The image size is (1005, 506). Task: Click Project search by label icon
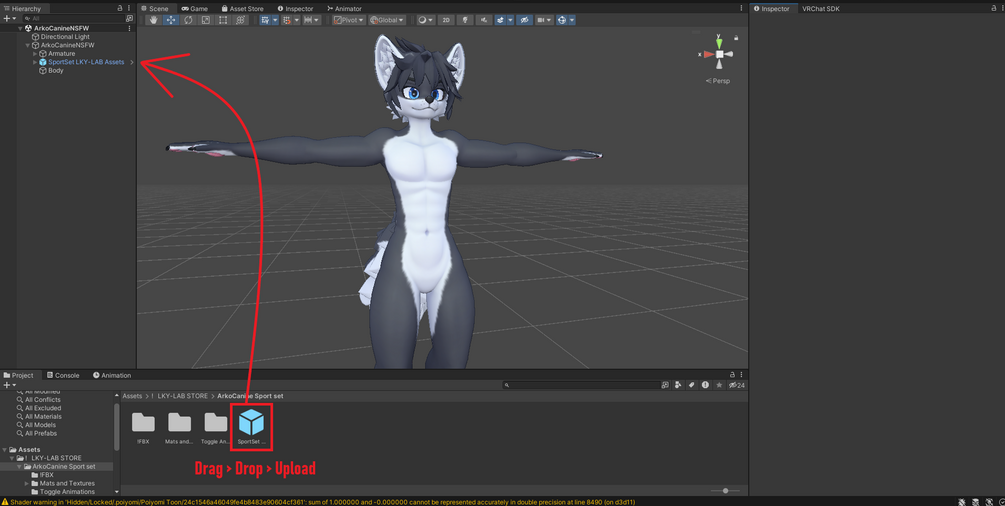pyautogui.click(x=692, y=385)
